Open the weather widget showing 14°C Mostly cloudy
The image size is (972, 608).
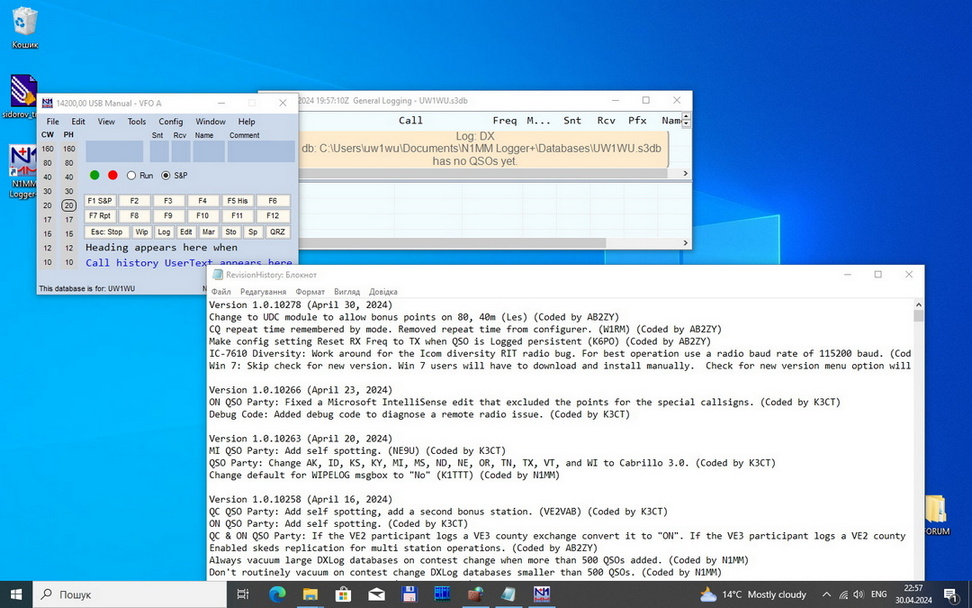(x=753, y=594)
